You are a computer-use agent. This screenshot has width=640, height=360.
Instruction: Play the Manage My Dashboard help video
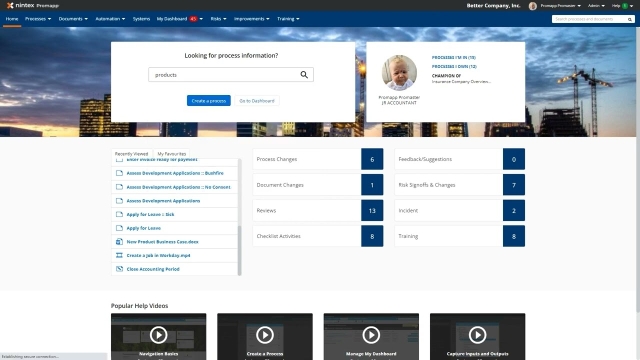pyautogui.click(x=371, y=335)
